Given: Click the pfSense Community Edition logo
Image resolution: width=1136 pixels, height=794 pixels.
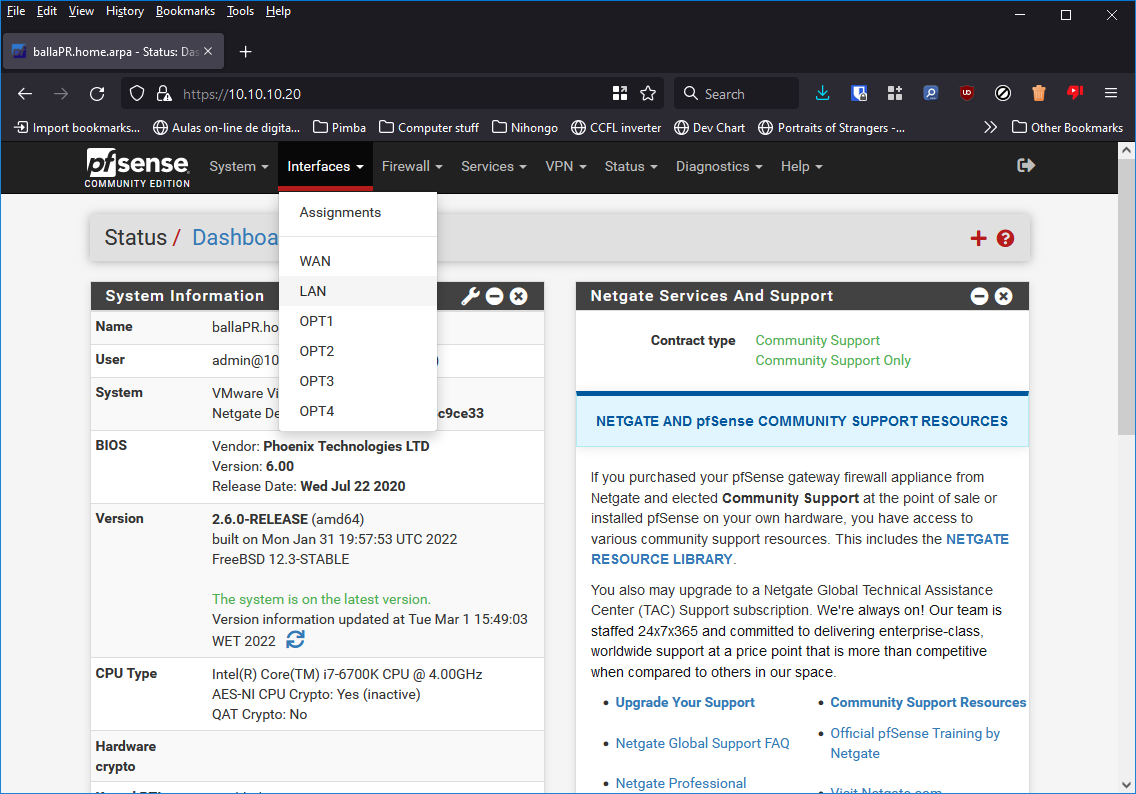Looking at the screenshot, I should coord(137,166).
